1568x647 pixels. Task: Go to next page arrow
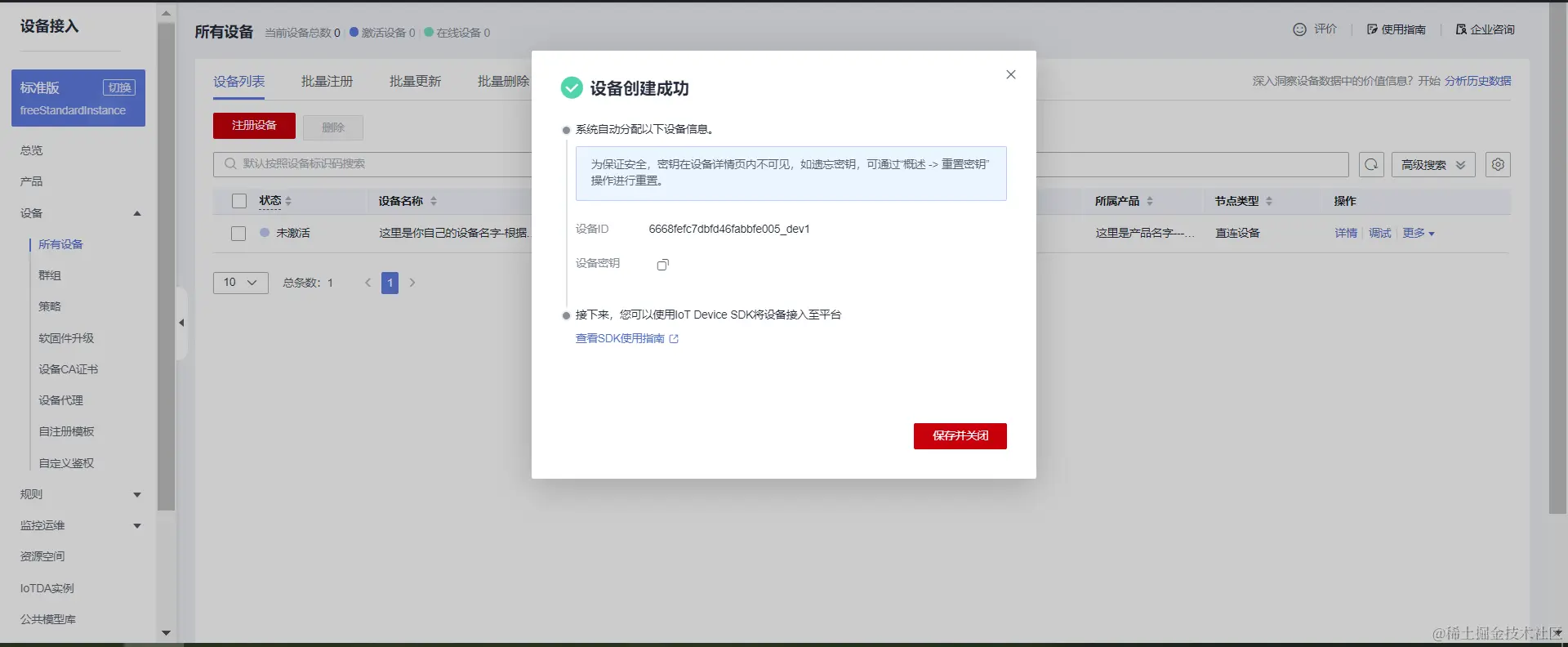tap(412, 283)
